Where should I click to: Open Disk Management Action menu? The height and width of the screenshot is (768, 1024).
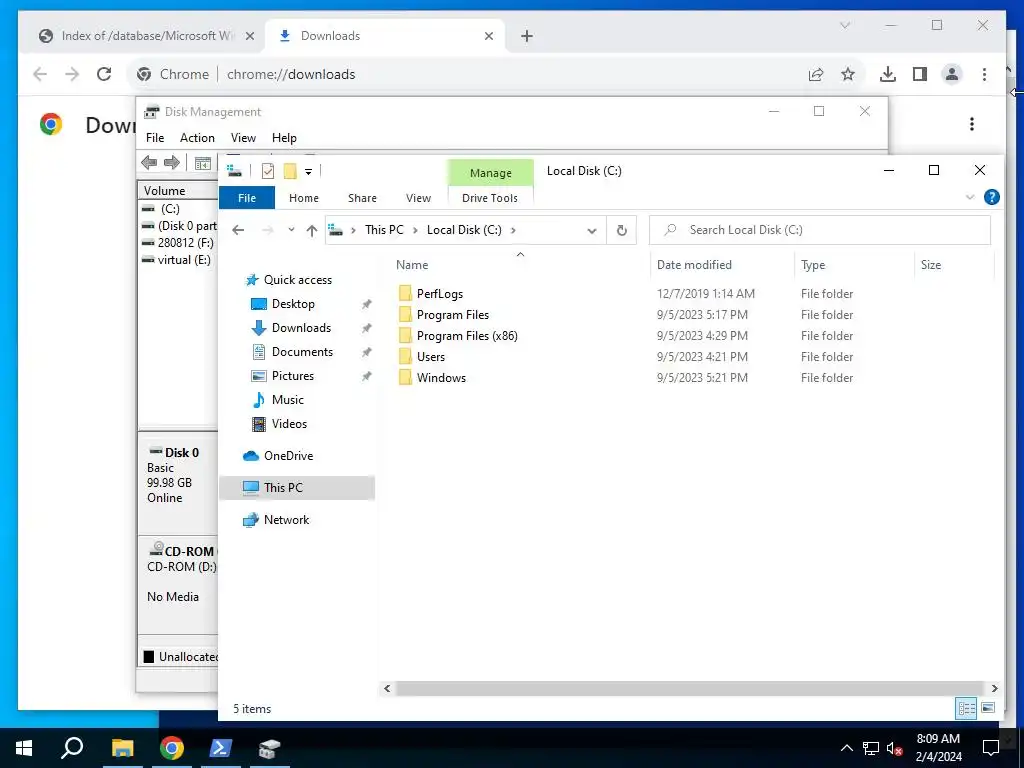(x=197, y=138)
